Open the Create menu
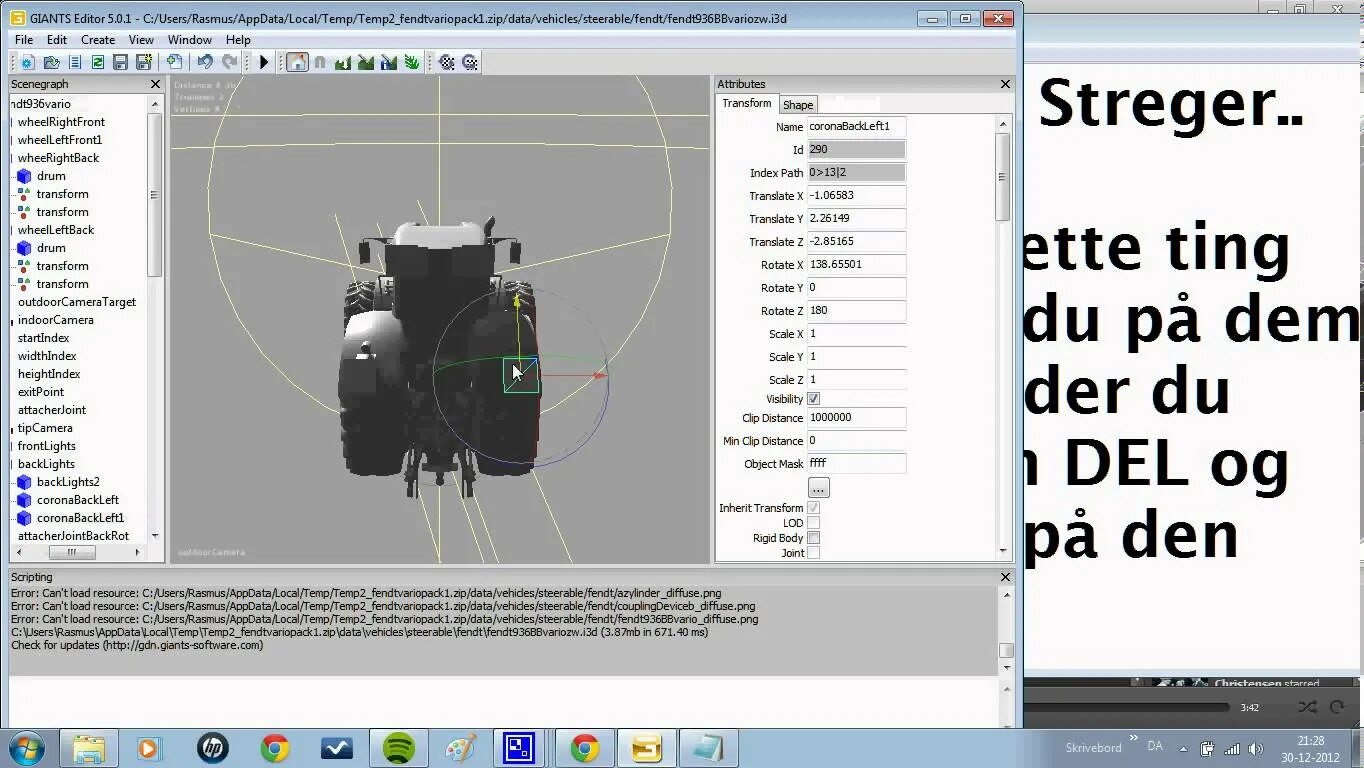 point(98,40)
